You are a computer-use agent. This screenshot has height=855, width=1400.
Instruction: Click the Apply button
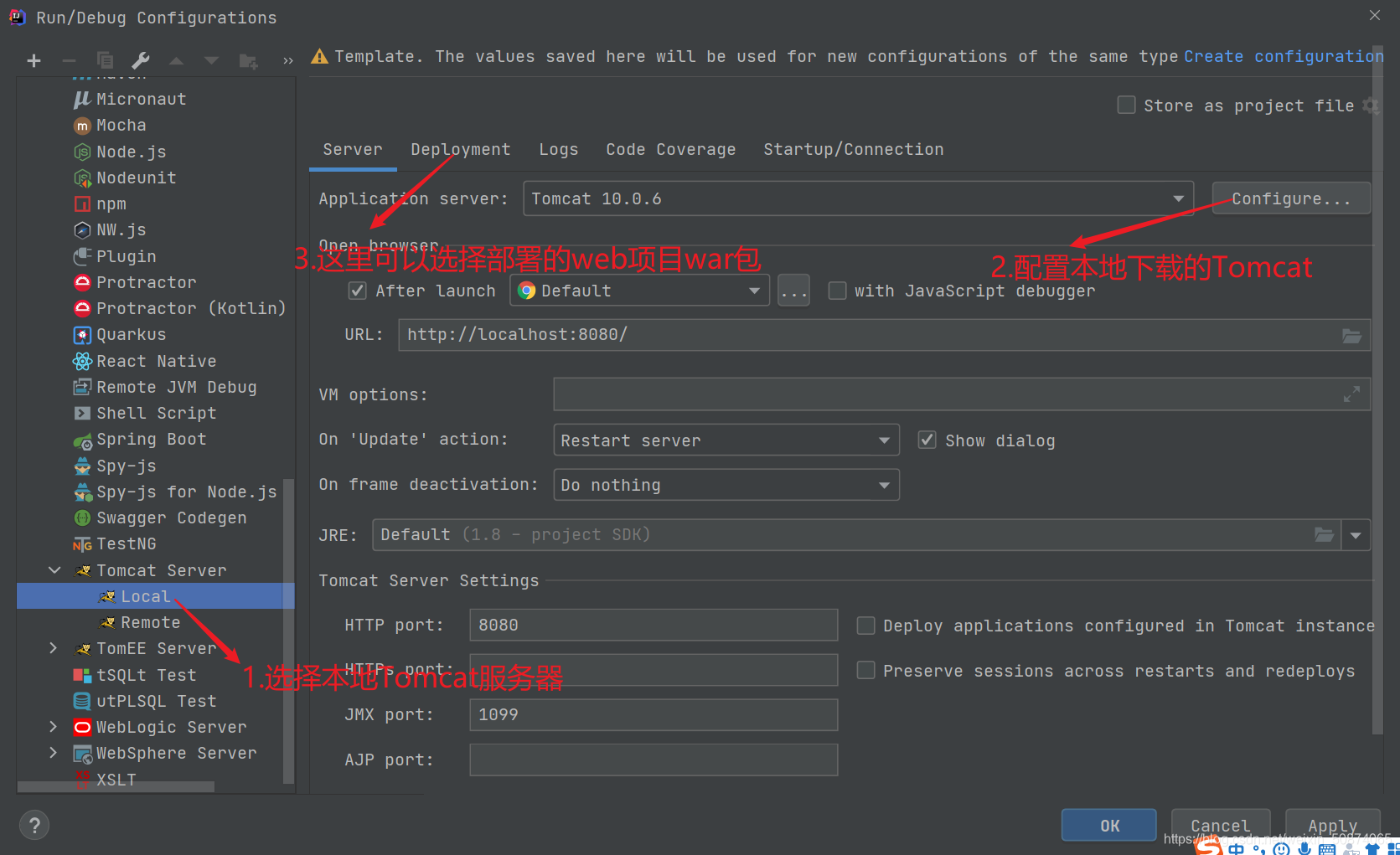(x=1332, y=826)
